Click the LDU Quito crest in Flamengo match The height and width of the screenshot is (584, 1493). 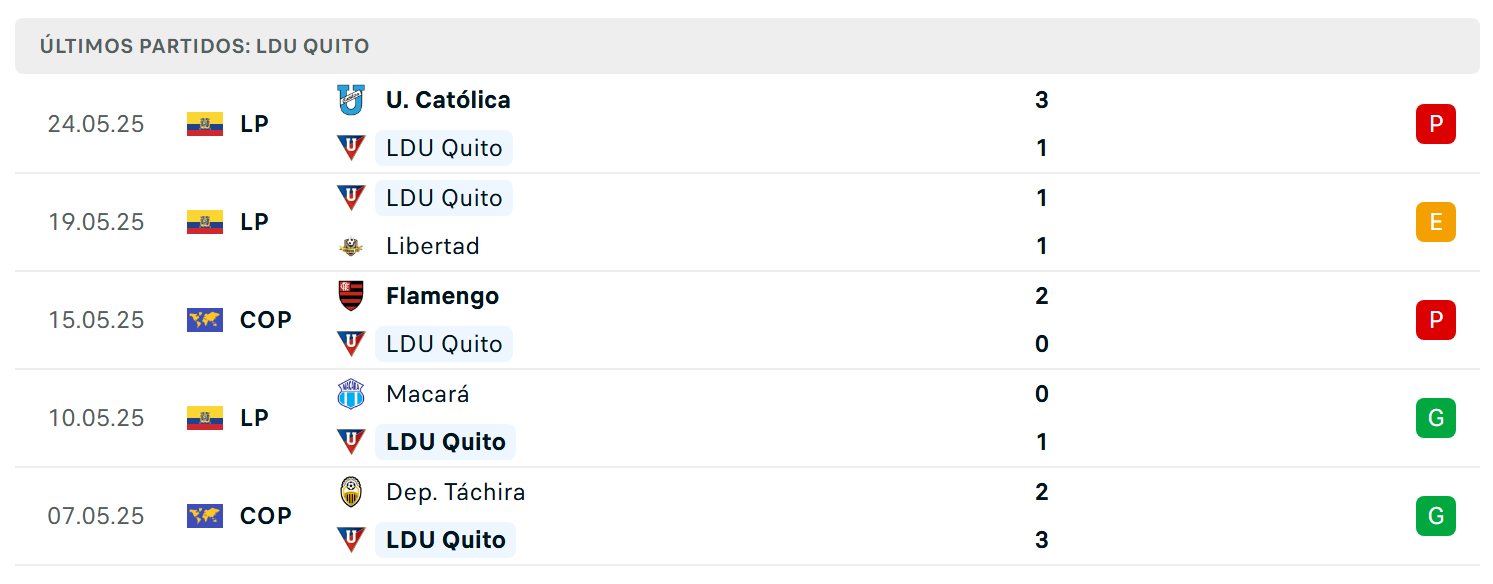351,344
